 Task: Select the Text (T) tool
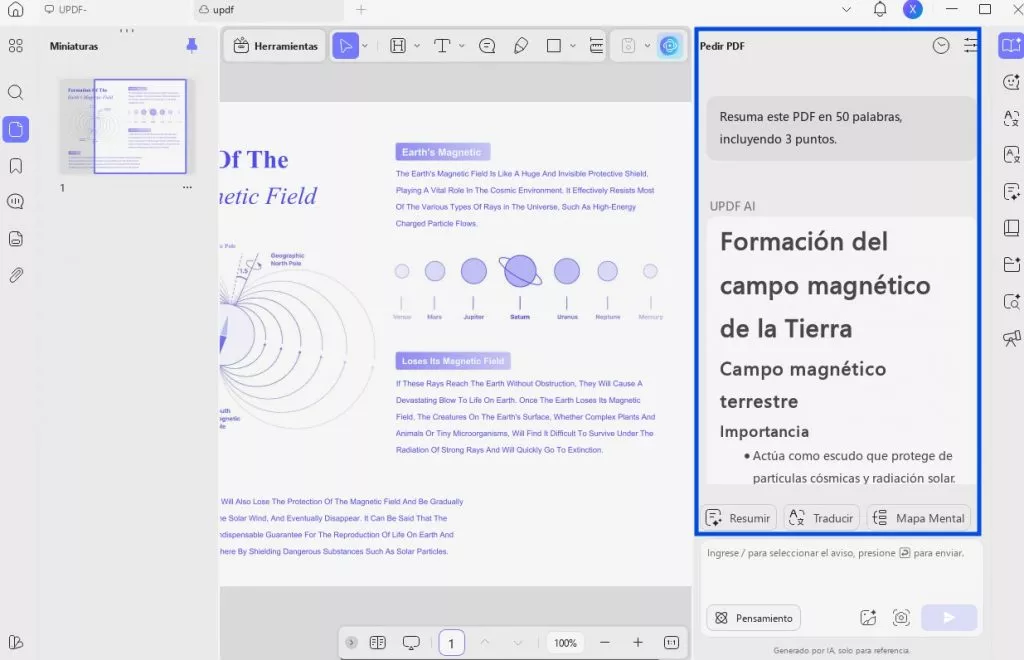pos(442,46)
